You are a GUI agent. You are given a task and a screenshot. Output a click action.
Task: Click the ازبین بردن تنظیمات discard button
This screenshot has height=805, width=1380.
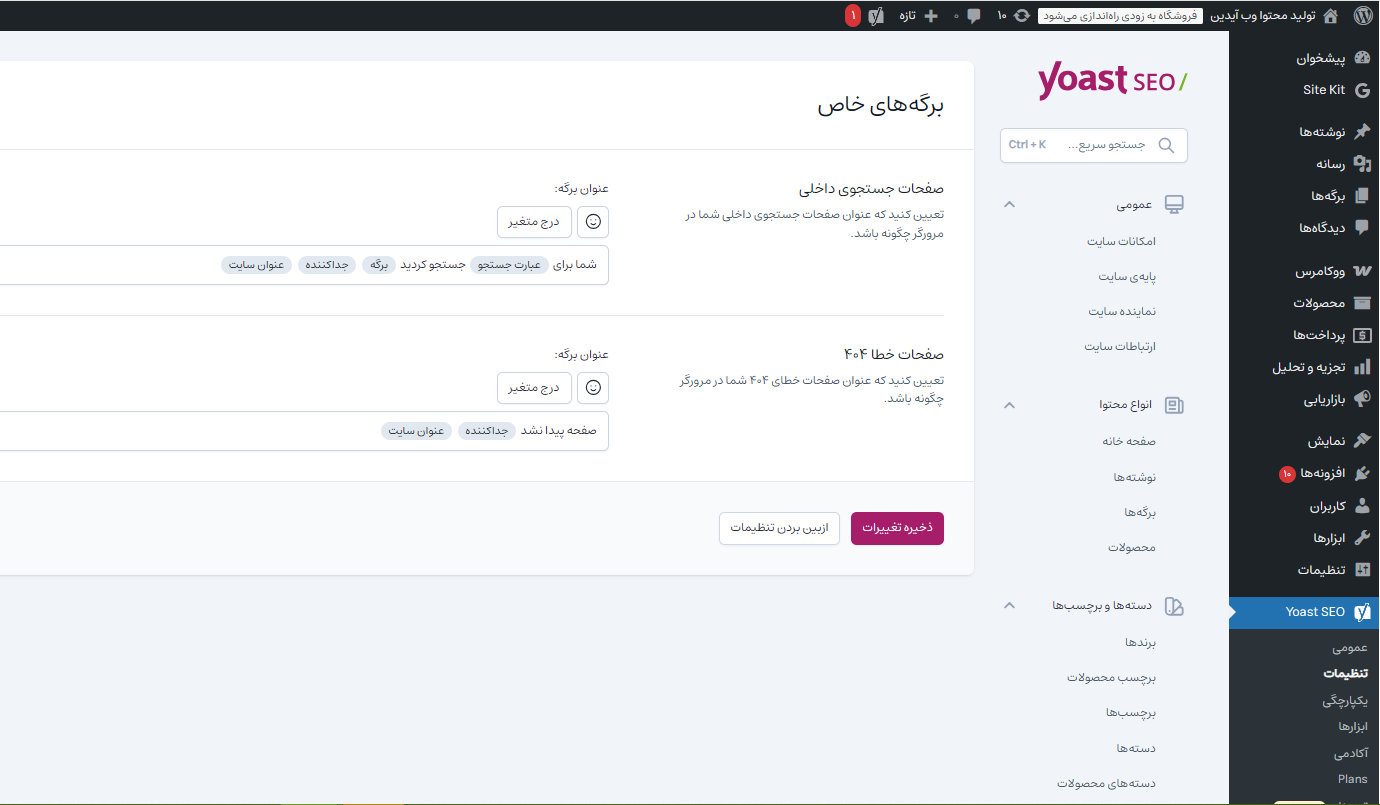pyautogui.click(x=779, y=528)
